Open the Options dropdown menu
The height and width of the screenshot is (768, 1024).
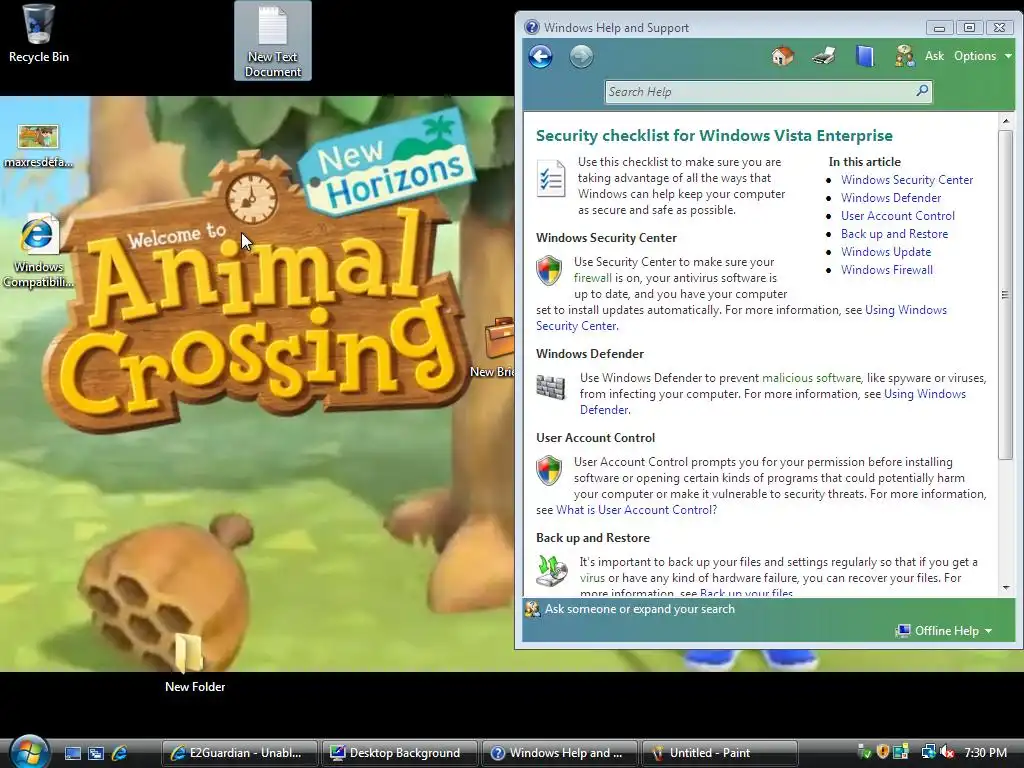pyautogui.click(x=982, y=56)
